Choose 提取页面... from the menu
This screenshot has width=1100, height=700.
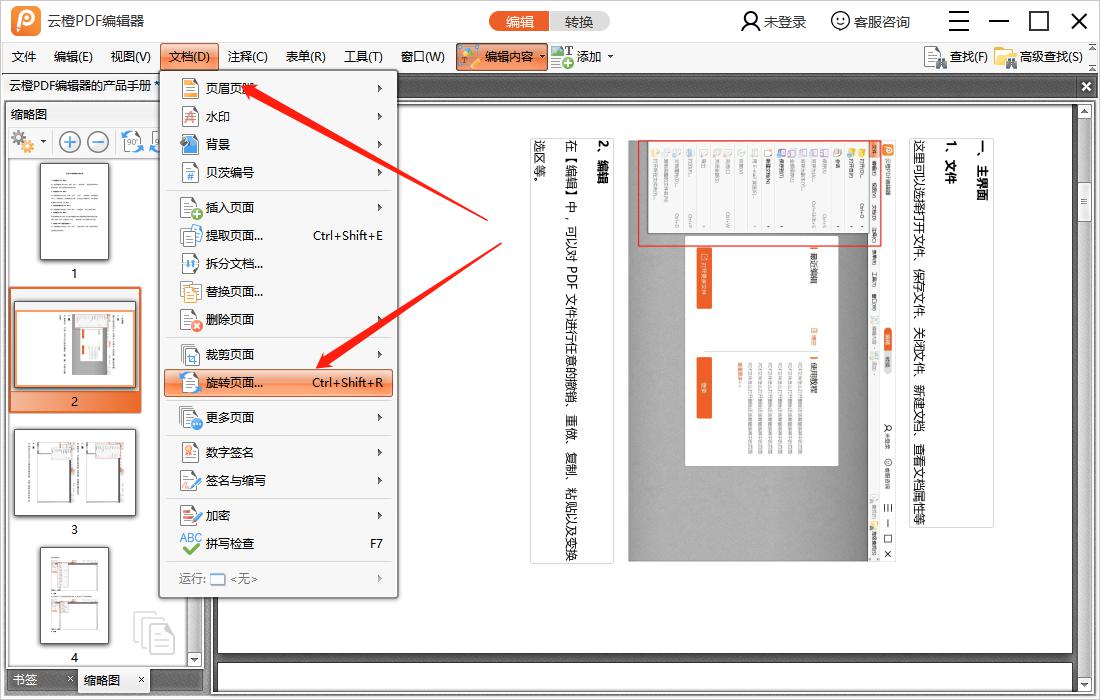pyautogui.click(x=279, y=236)
